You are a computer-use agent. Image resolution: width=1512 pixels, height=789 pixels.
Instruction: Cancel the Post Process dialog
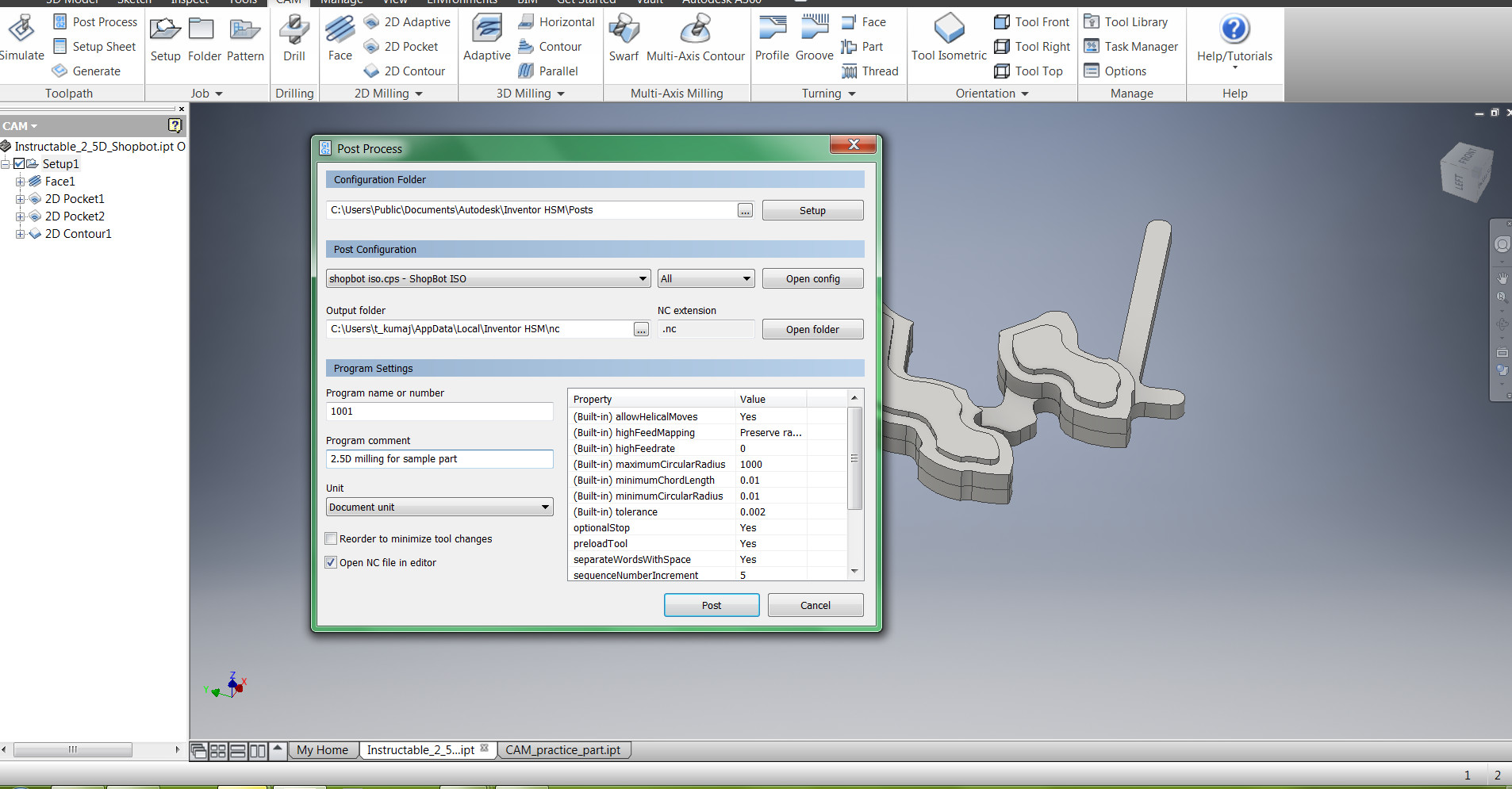pyautogui.click(x=815, y=605)
